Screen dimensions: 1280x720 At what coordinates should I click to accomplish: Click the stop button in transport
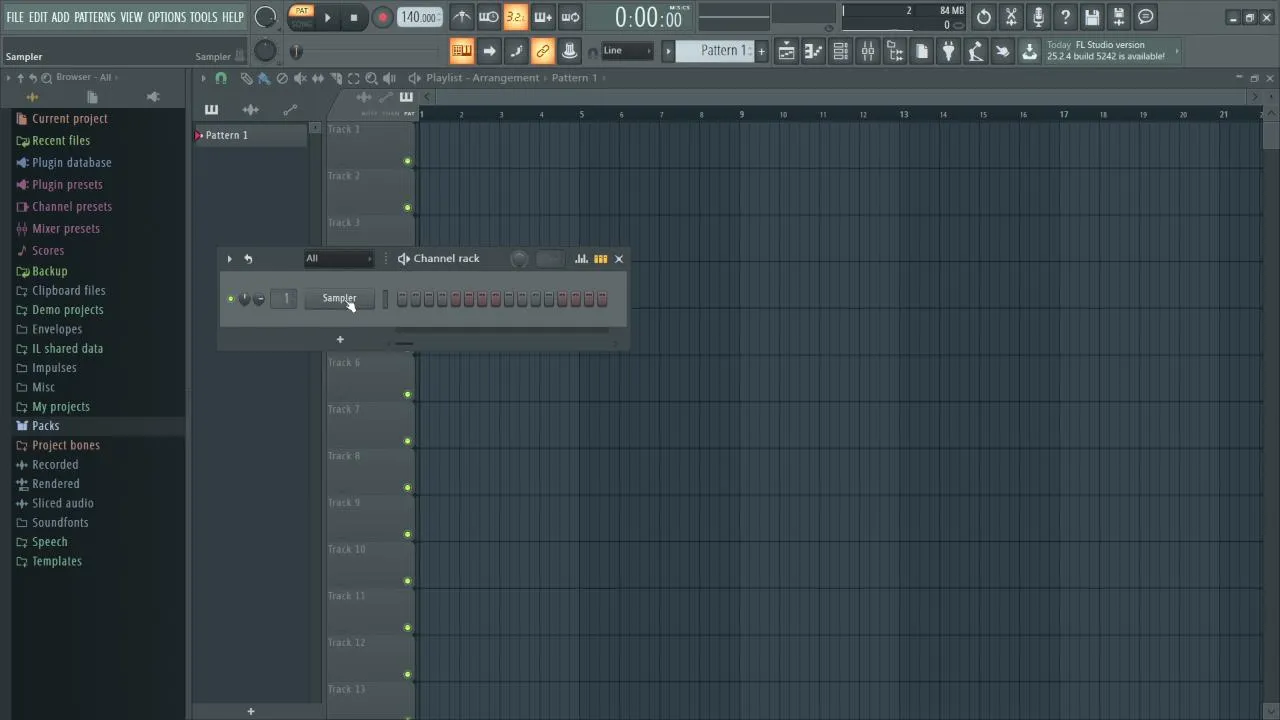[x=353, y=17]
